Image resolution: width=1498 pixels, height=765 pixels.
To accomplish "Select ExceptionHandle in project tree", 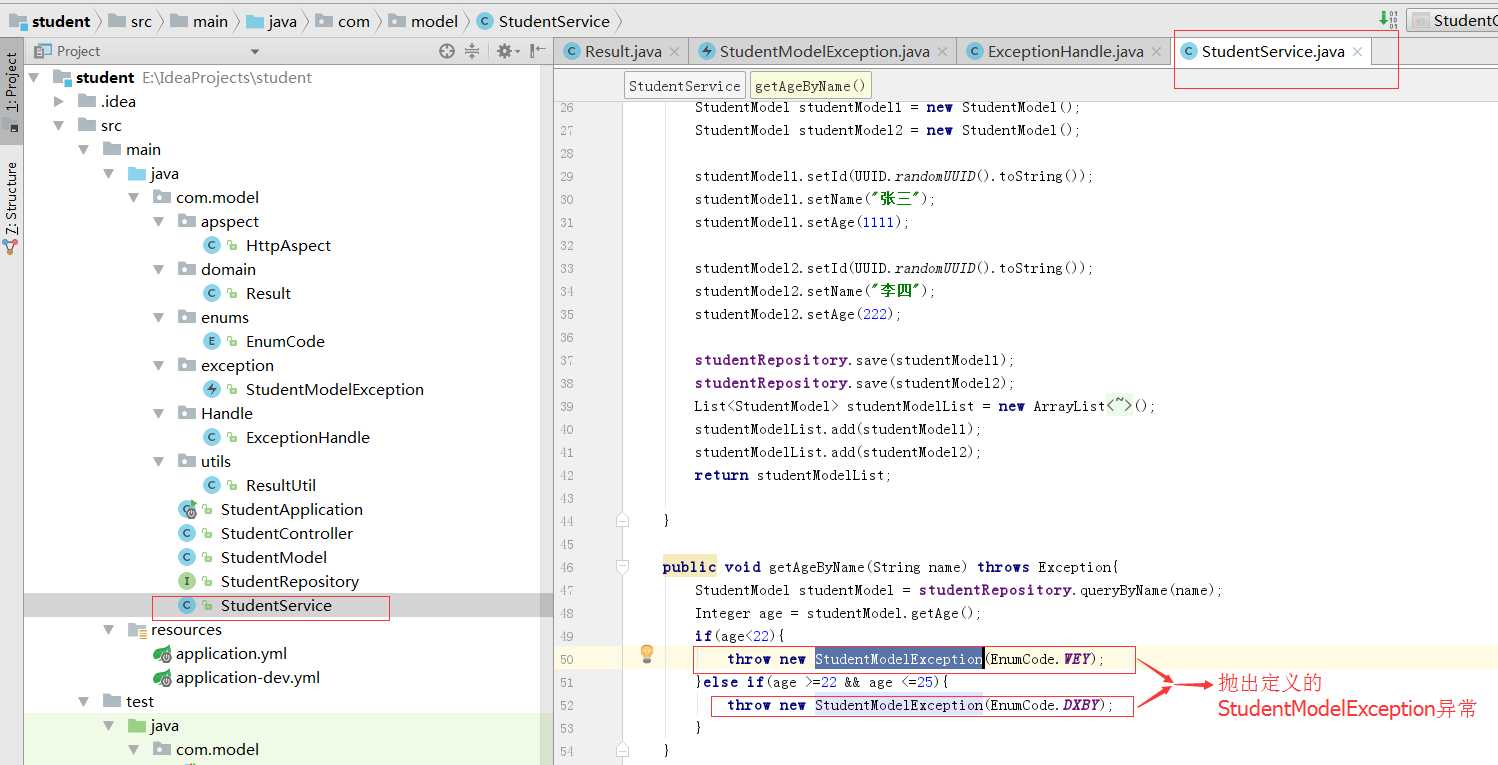I will click(308, 437).
